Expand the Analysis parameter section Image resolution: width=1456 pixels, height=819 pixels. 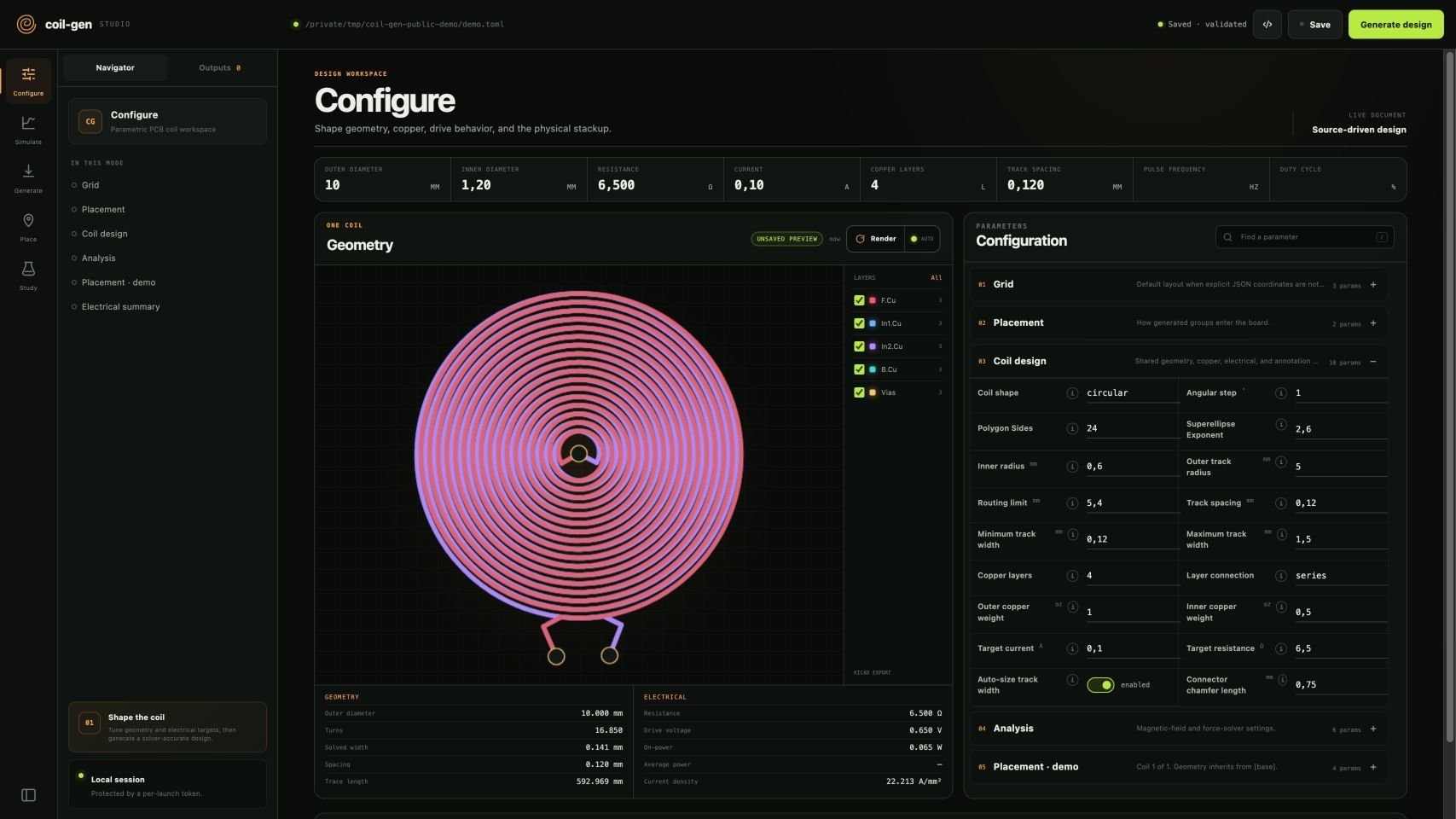pyautogui.click(x=1178, y=729)
